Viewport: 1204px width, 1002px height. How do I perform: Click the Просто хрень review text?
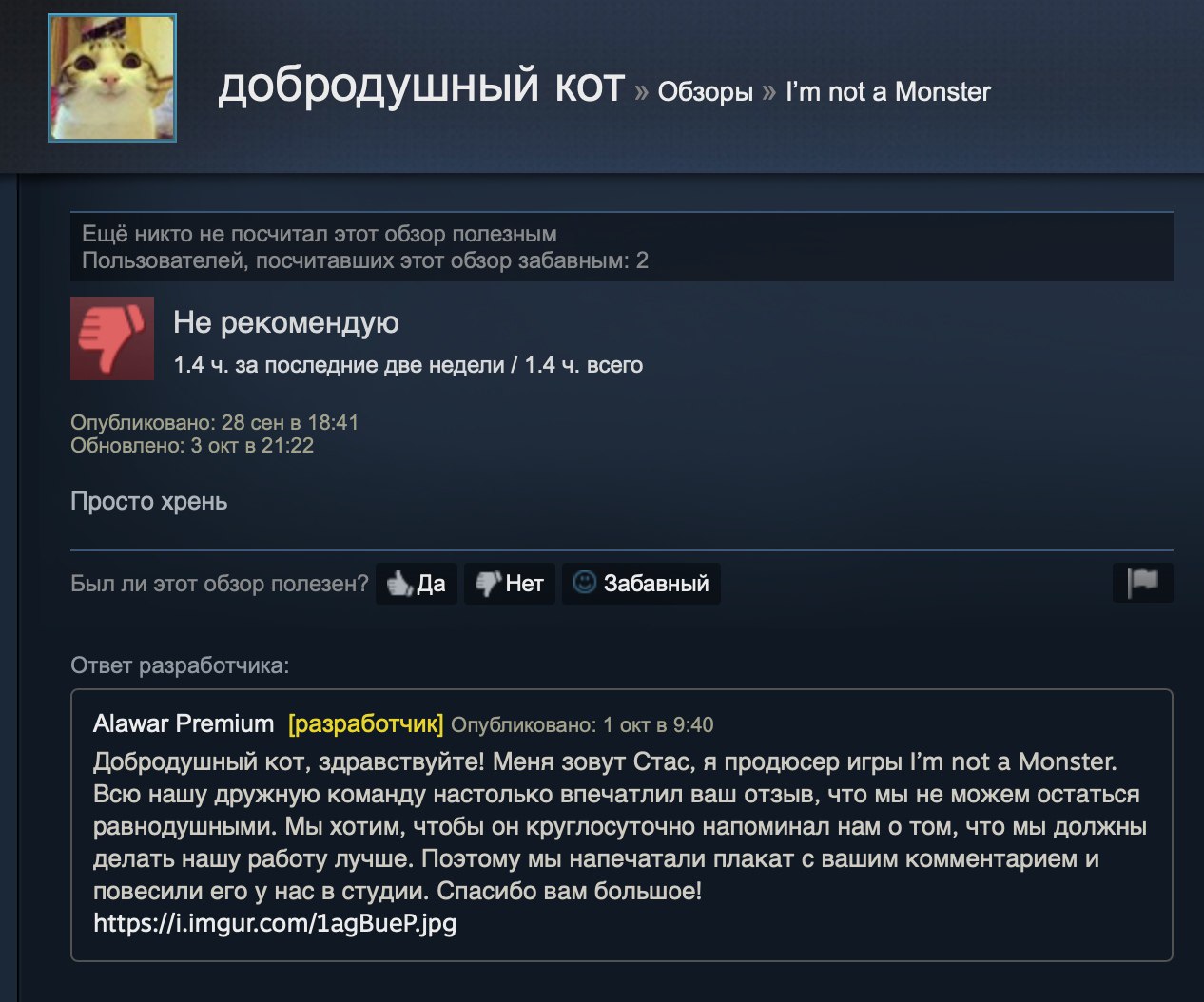[149, 502]
